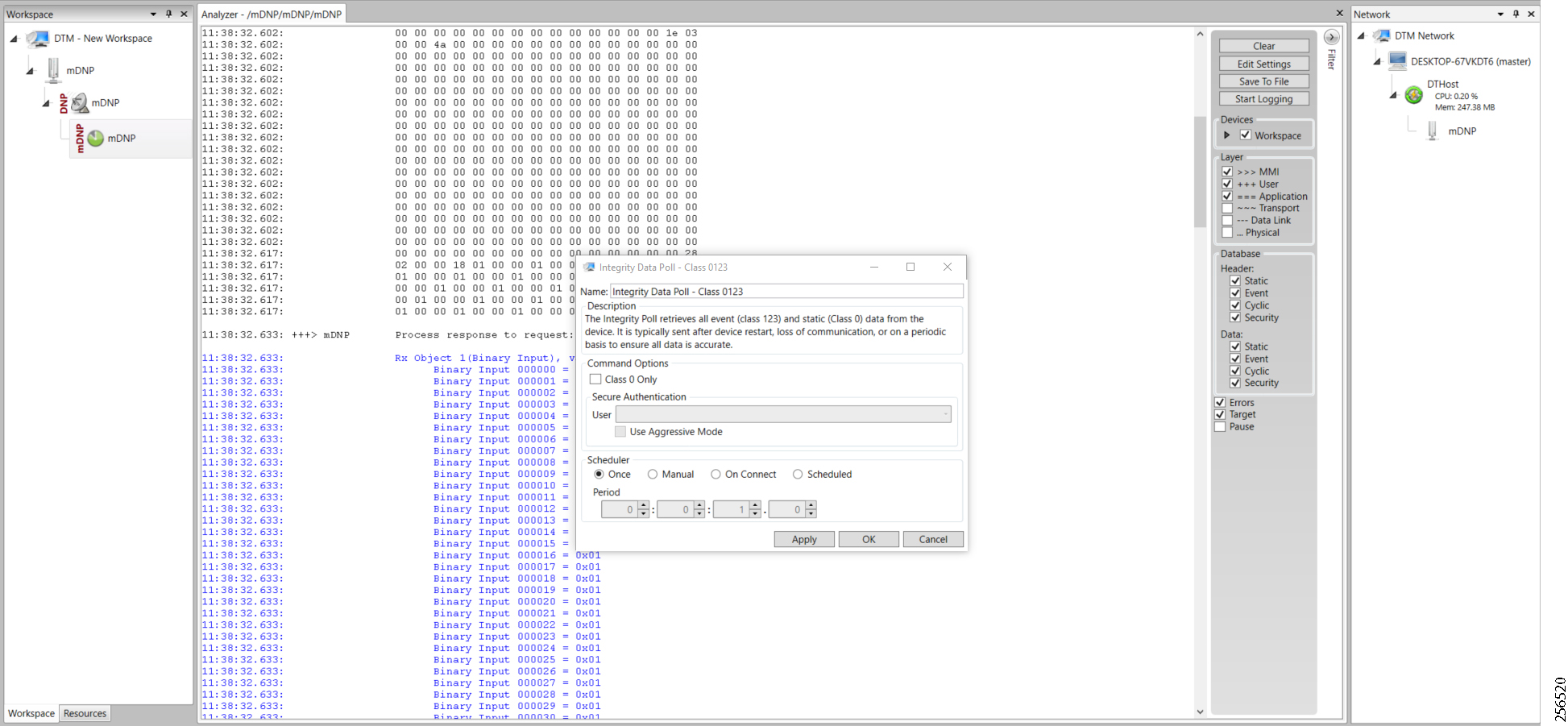Select the Once scheduler radio button
Image resolution: width=1568 pixels, height=726 pixels.
coord(599,475)
